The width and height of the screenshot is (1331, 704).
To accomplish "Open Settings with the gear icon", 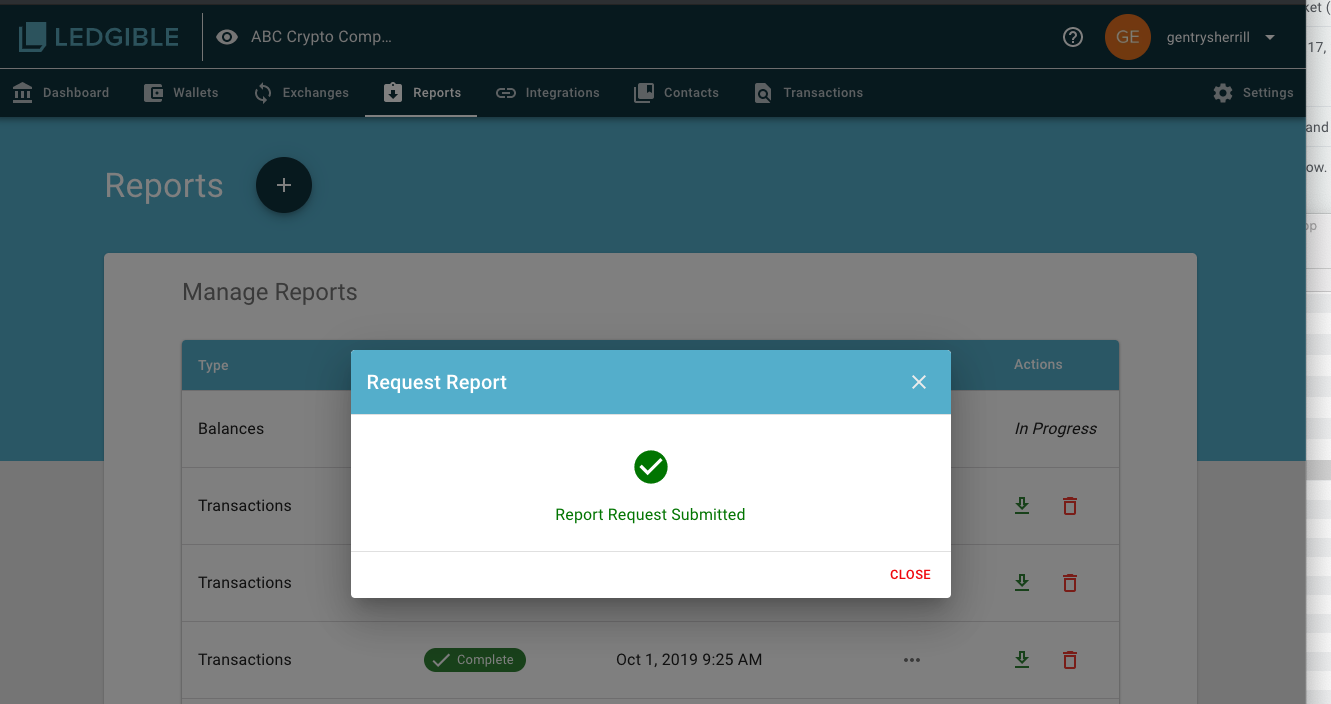I will pyautogui.click(x=1253, y=93).
